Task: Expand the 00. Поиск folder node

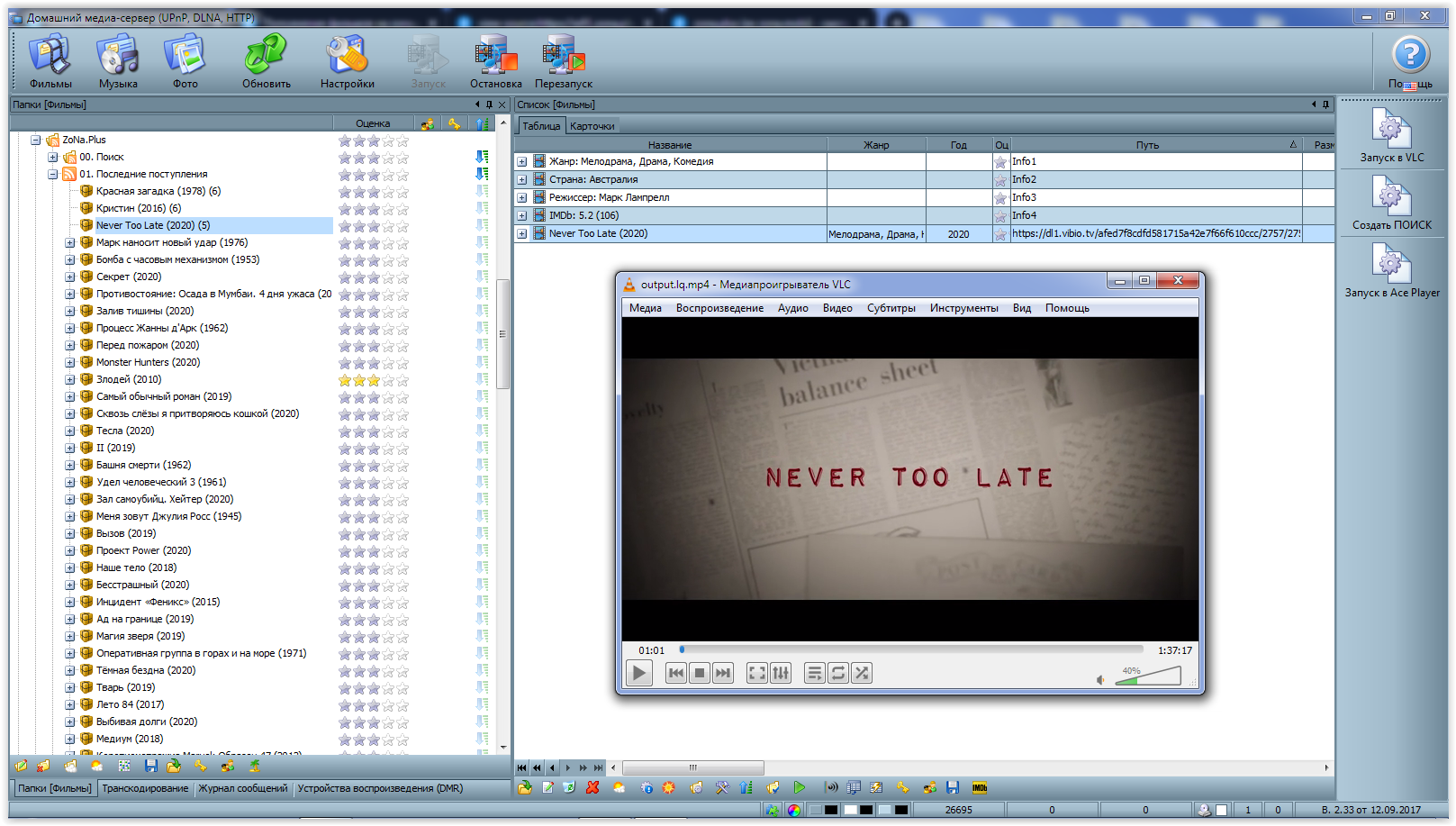Action: 53,157
